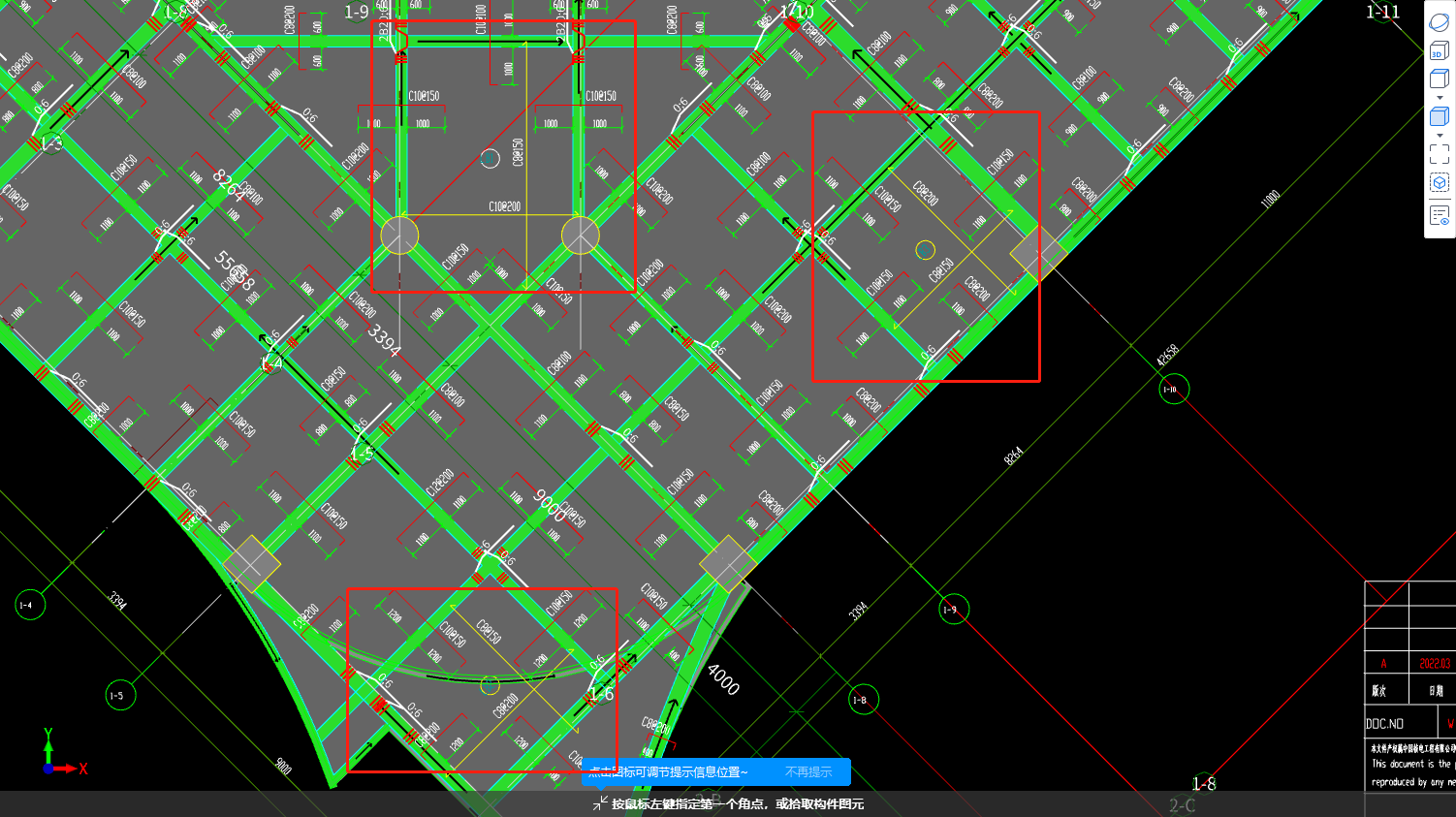Click the XY coordinate axis indicator
The image size is (1456, 817).
[x=64, y=754]
